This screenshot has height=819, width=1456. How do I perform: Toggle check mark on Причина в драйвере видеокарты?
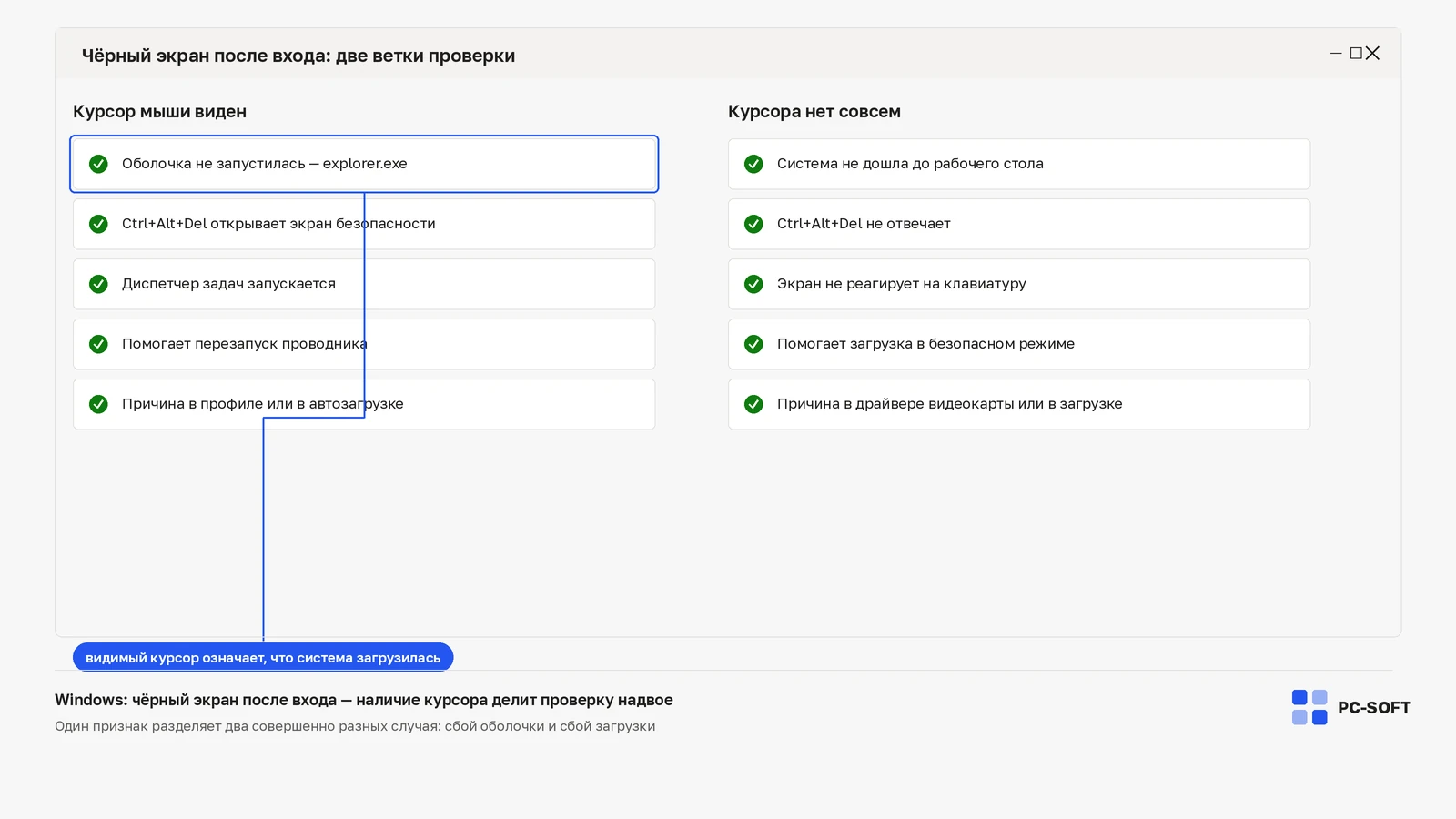pyautogui.click(x=753, y=404)
